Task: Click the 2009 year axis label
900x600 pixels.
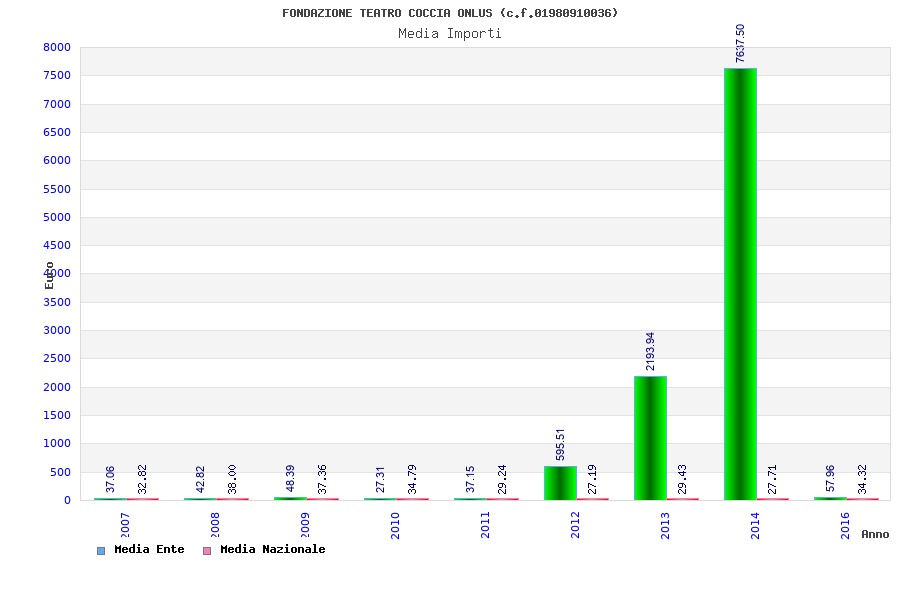Action: pyautogui.click(x=305, y=525)
